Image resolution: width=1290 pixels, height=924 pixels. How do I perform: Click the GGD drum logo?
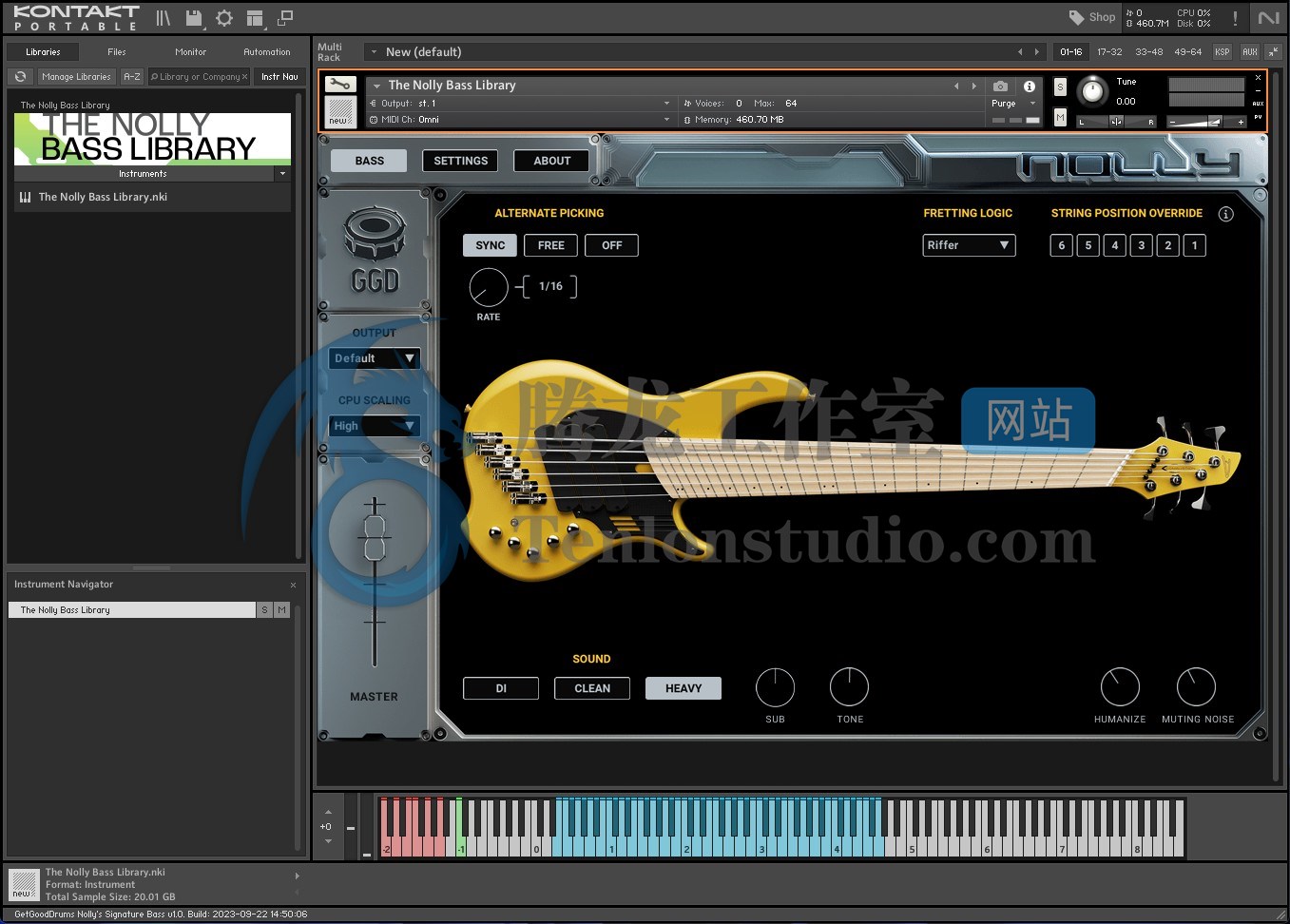click(x=375, y=250)
